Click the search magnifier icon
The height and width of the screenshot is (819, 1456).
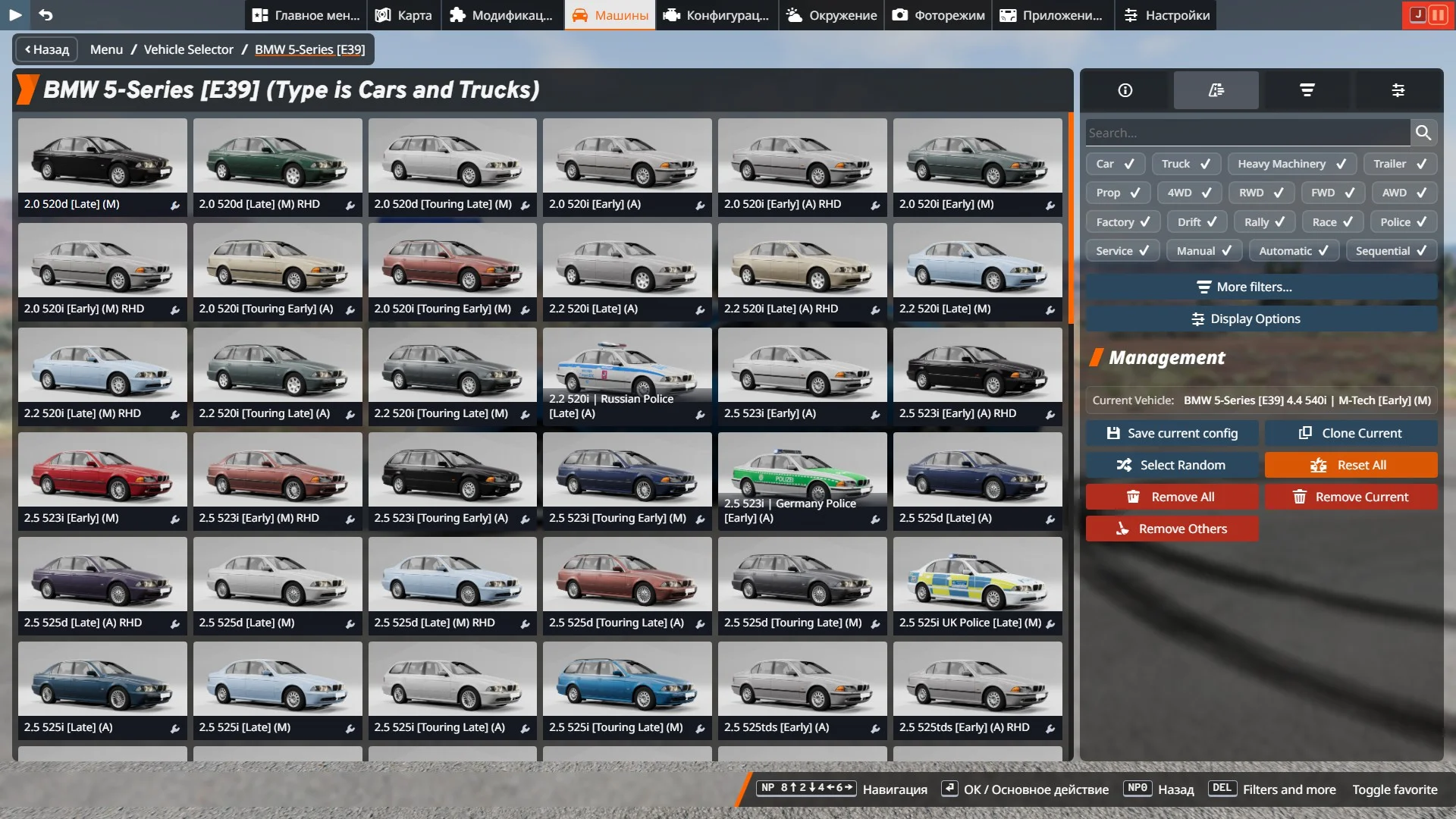1423,133
